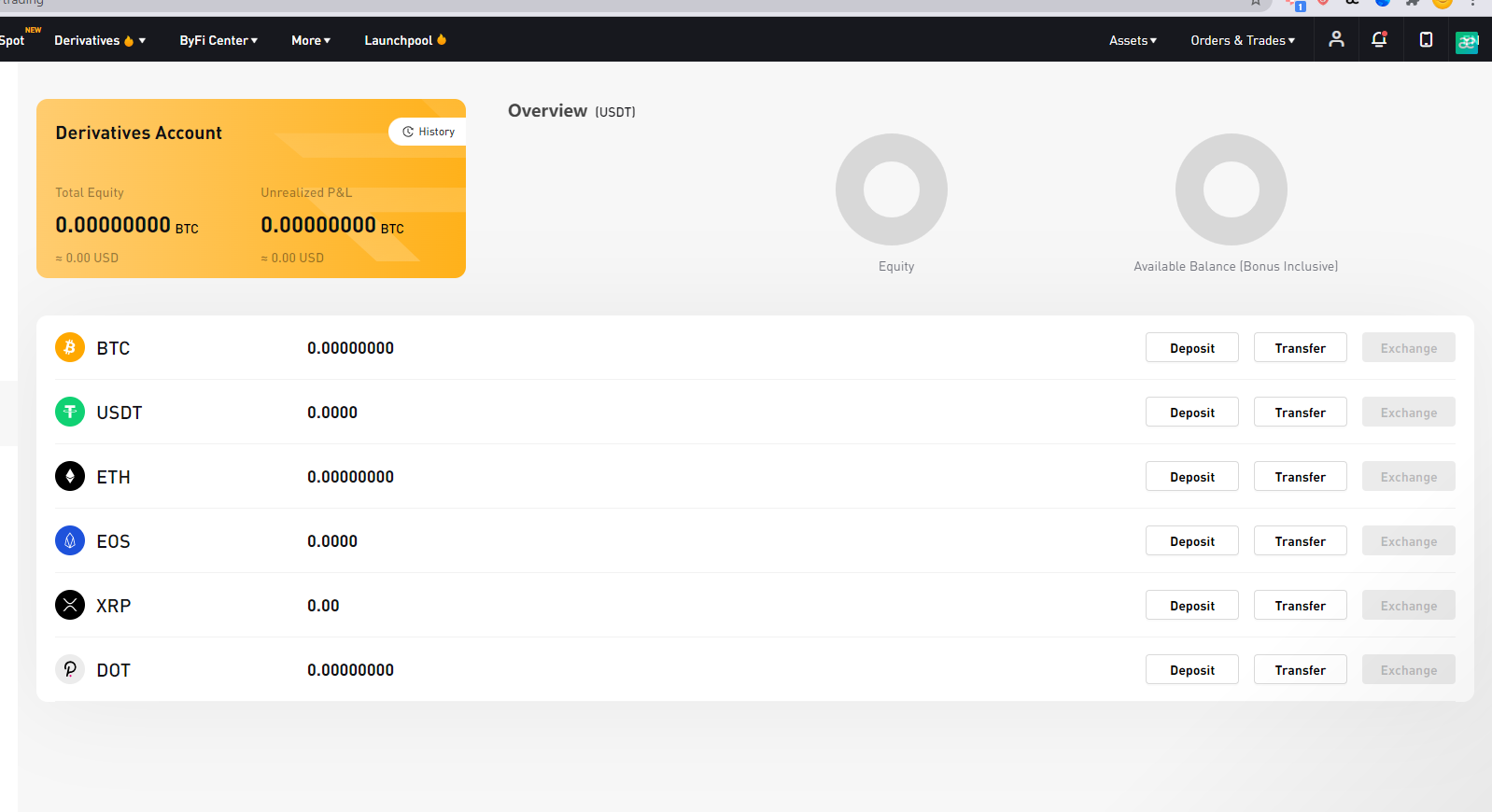The width and height of the screenshot is (1492, 812).
Task: Click the Unrealized P&L 0.00000000 BTC value
Action: click(332, 225)
